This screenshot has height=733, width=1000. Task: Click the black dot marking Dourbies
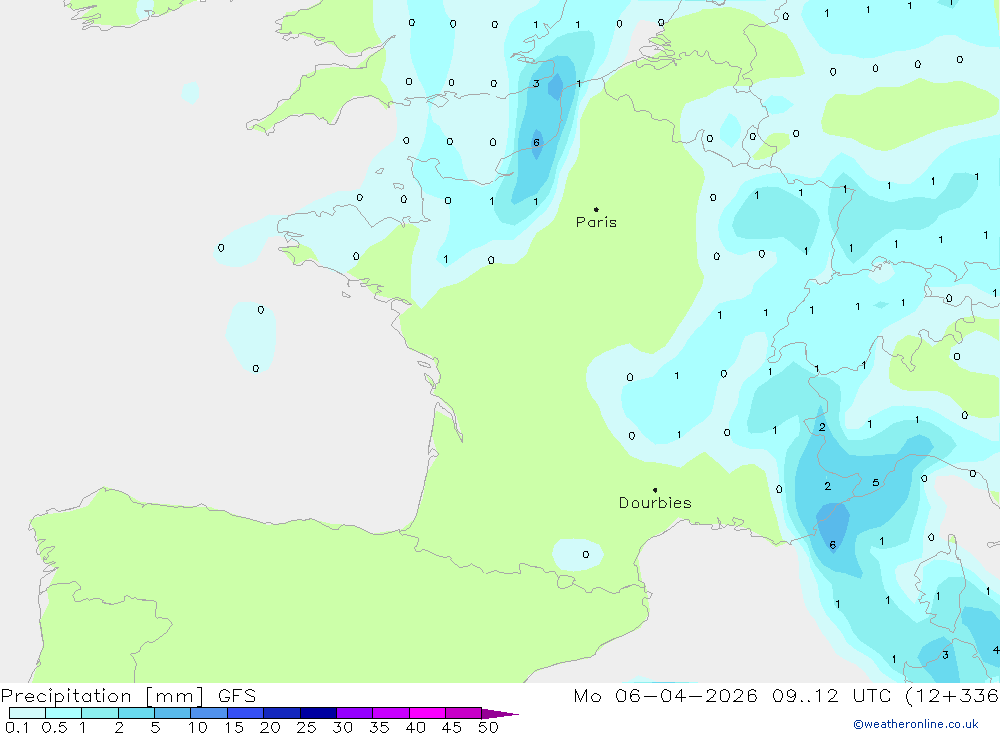point(655,490)
